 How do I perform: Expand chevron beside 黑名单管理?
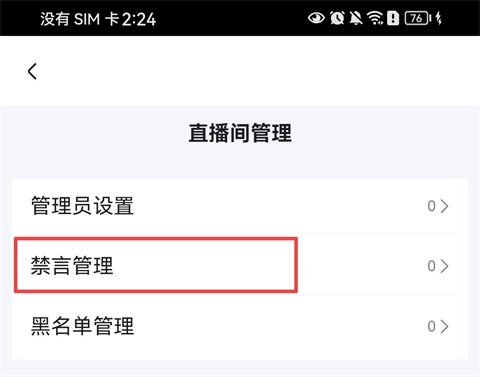[445, 326]
